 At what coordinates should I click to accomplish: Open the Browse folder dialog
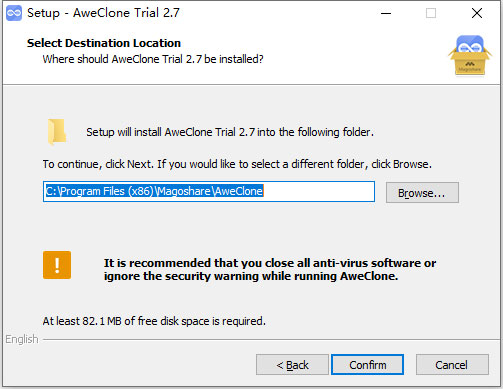422,193
